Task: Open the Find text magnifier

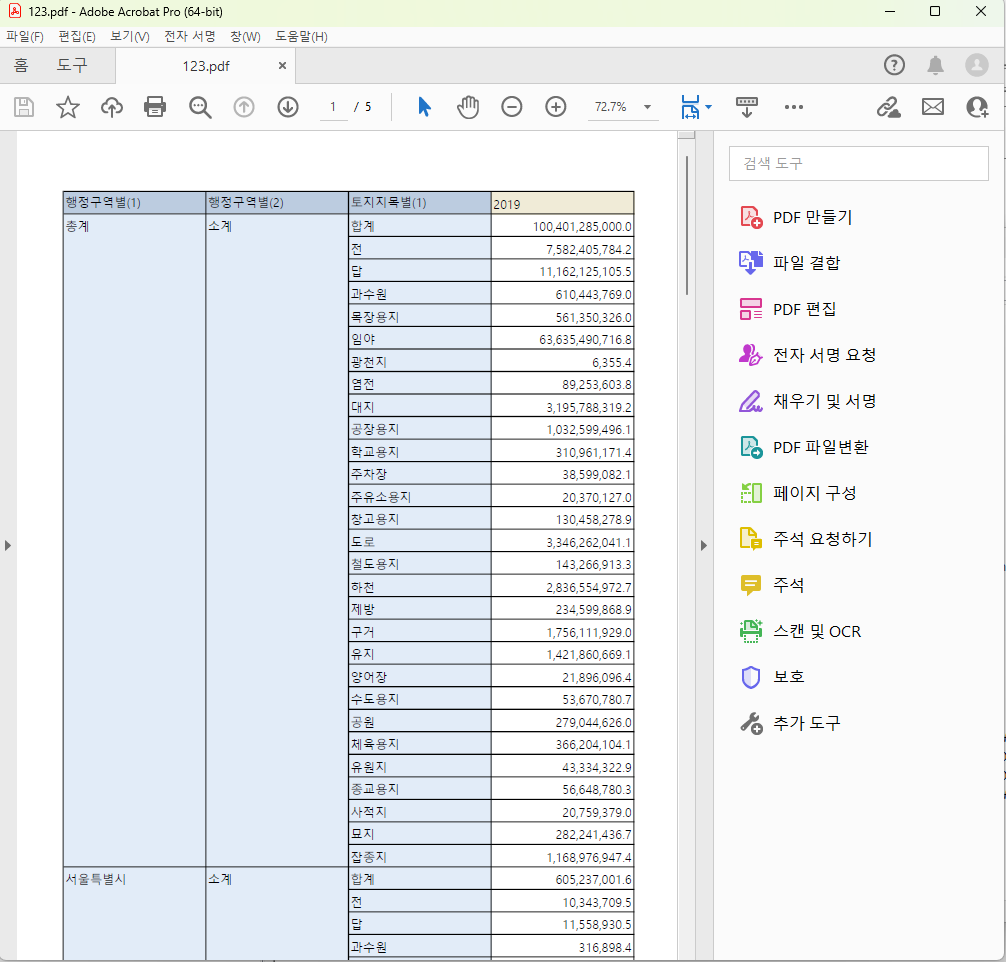Action: pyautogui.click(x=200, y=107)
